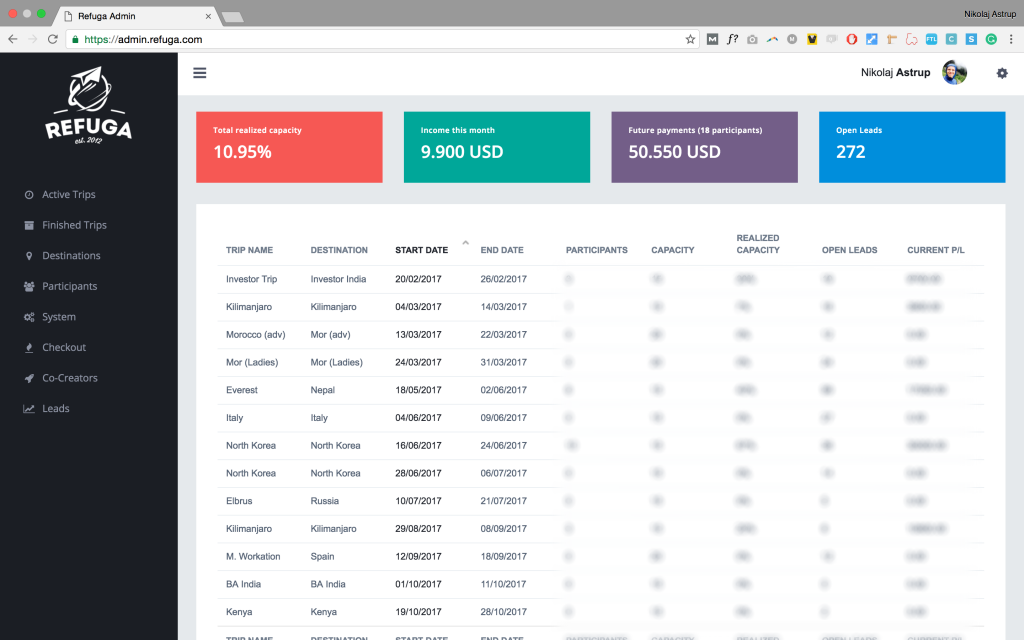Reload the page in browser
This screenshot has width=1024, height=640.
point(53,39)
